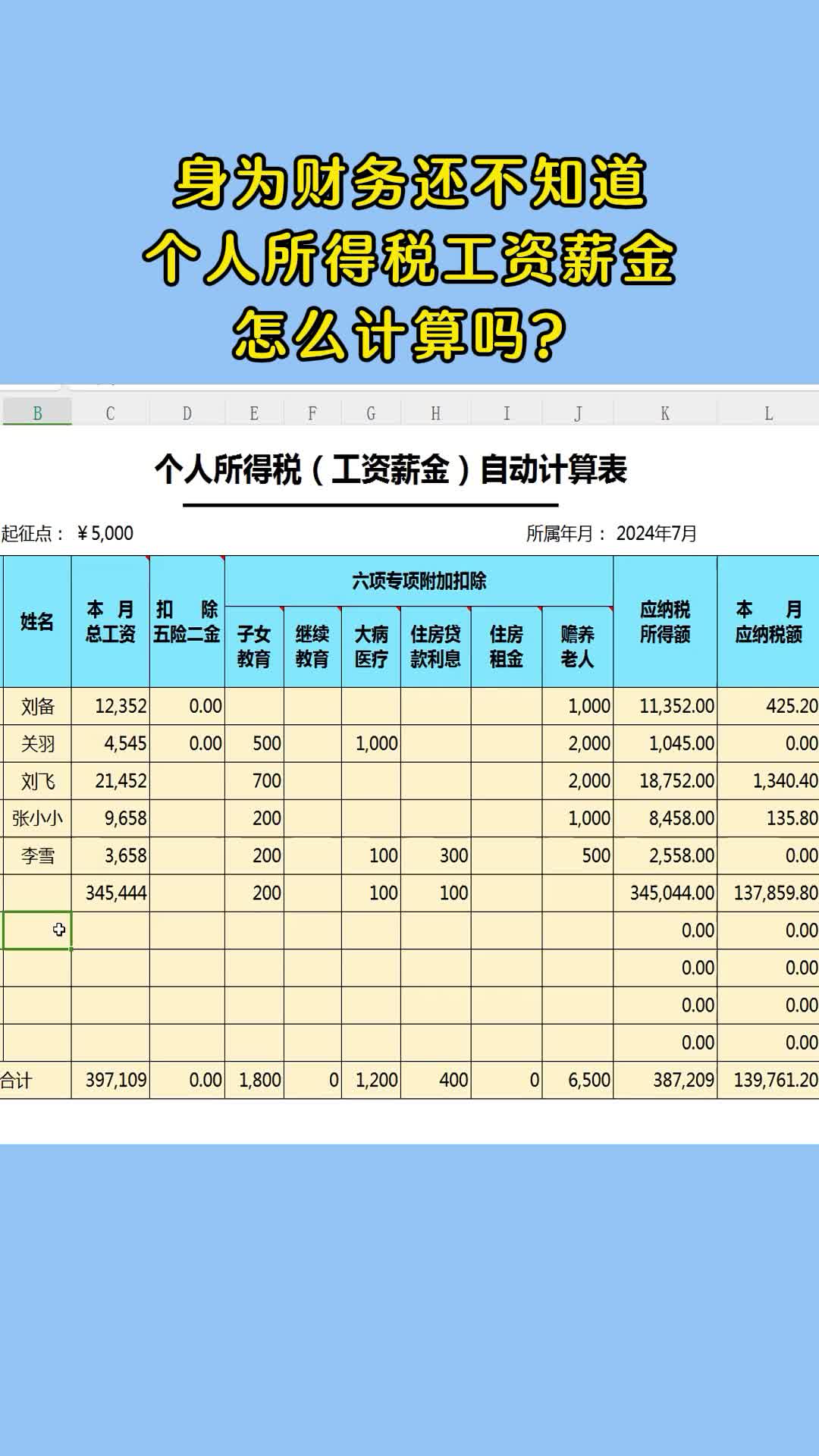This screenshot has height=1456, width=819.
Task: Select the salary cell 21,452
Action: [x=110, y=780]
